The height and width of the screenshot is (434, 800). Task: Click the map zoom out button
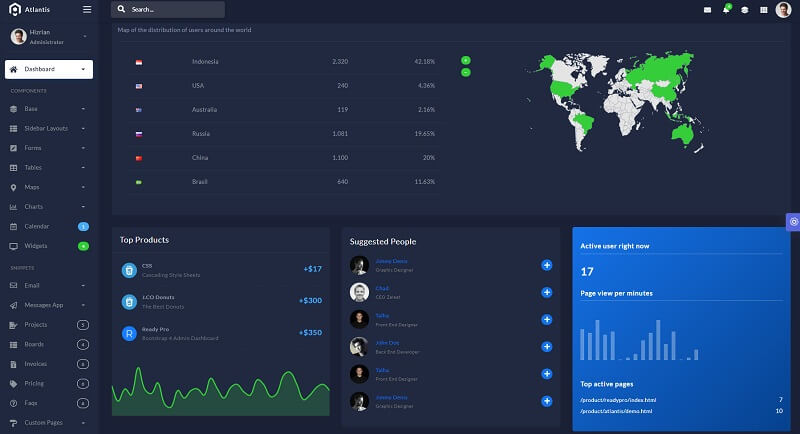pyautogui.click(x=466, y=72)
